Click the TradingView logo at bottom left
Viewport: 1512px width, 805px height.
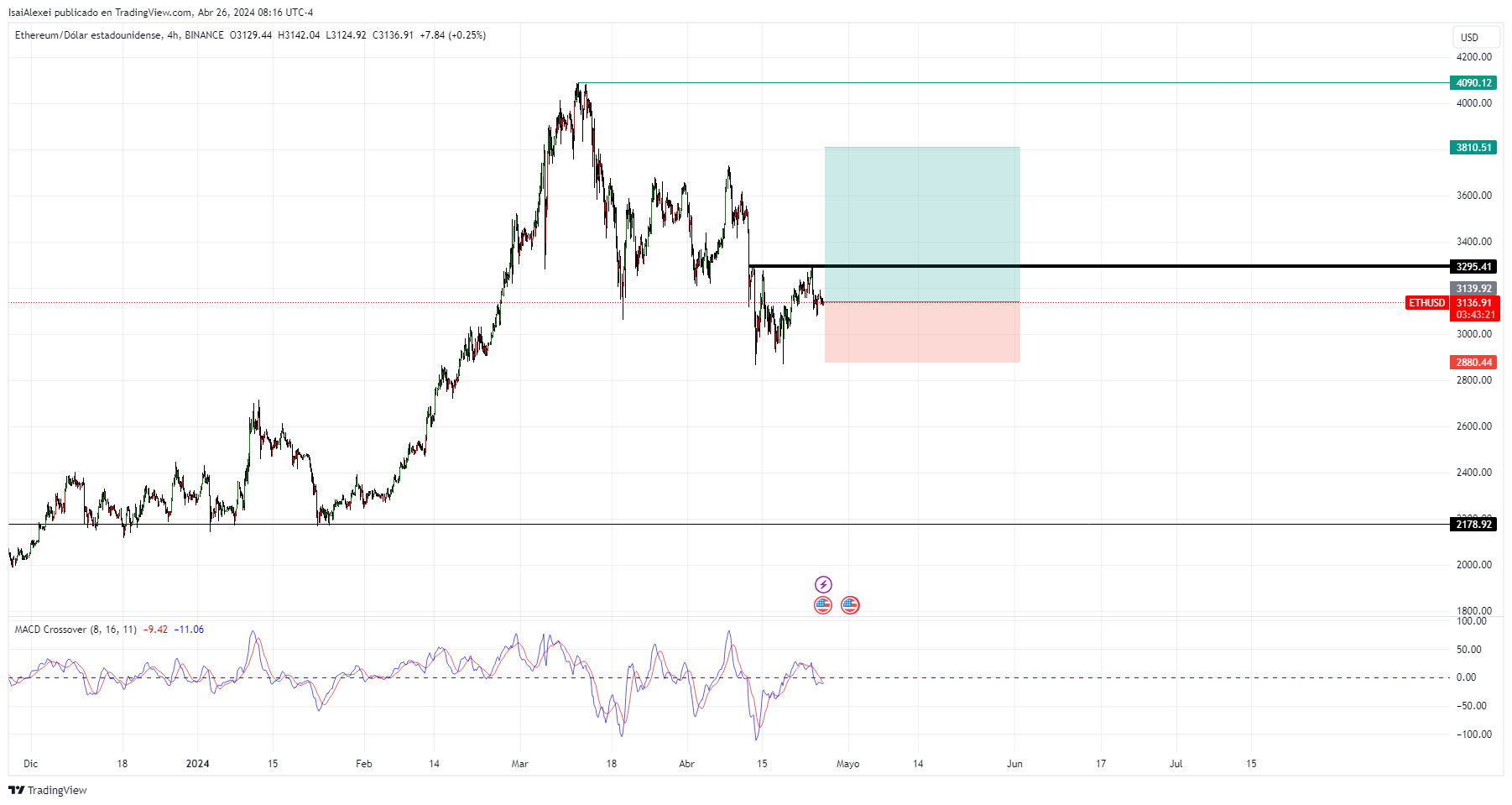48,790
